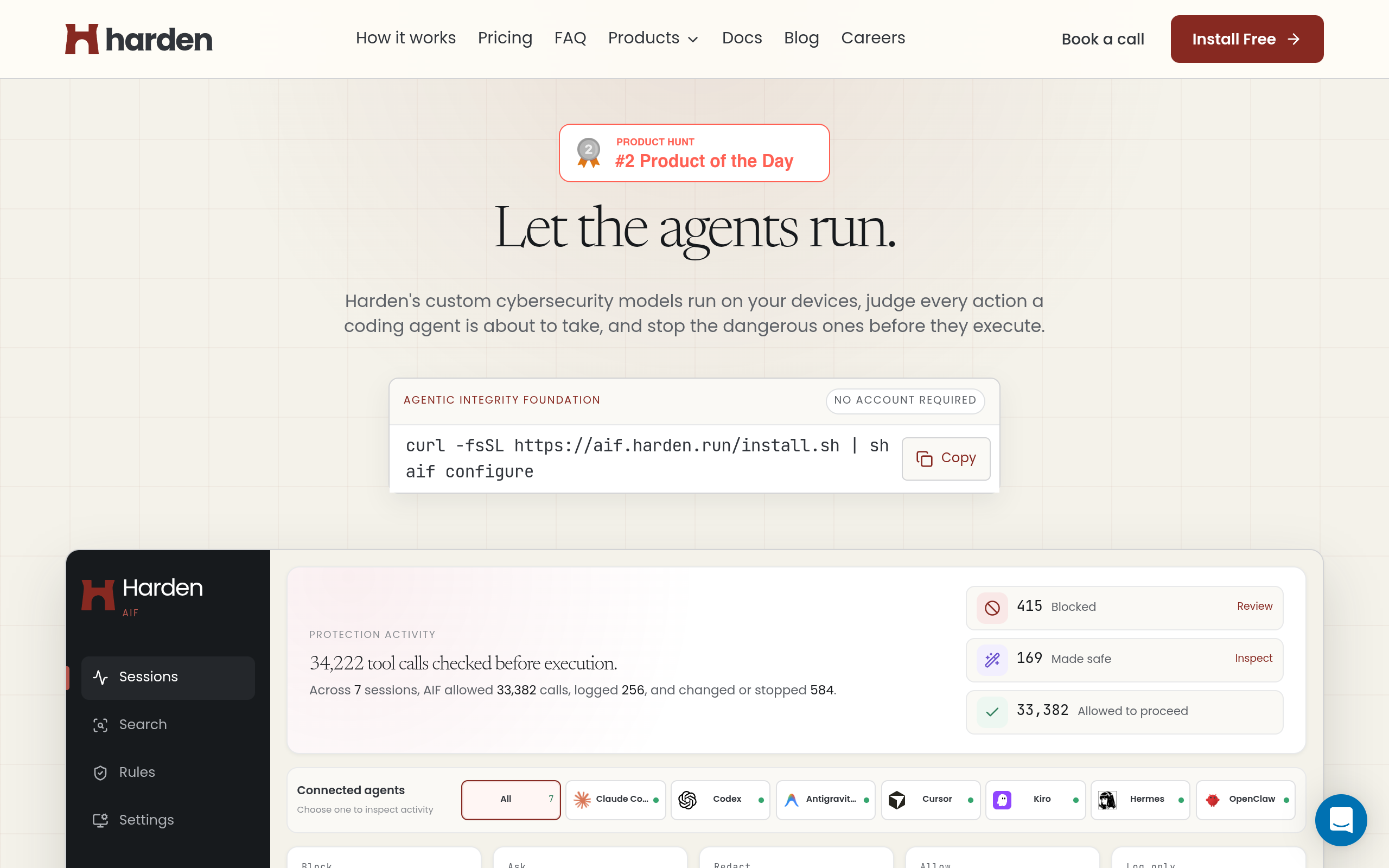Image resolution: width=1389 pixels, height=868 pixels.
Task: Click the 'AGENTIC INTEGRITY FOUNDATION' label
Action: (502, 400)
